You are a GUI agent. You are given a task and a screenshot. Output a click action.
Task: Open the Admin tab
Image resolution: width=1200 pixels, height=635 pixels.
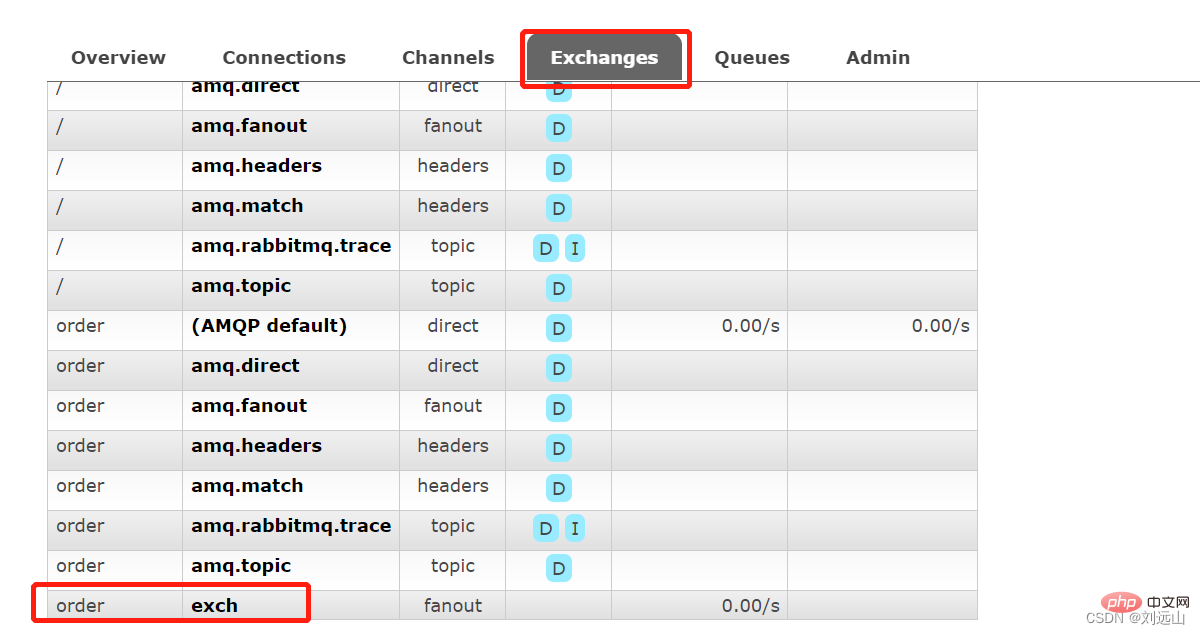(878, 58)
